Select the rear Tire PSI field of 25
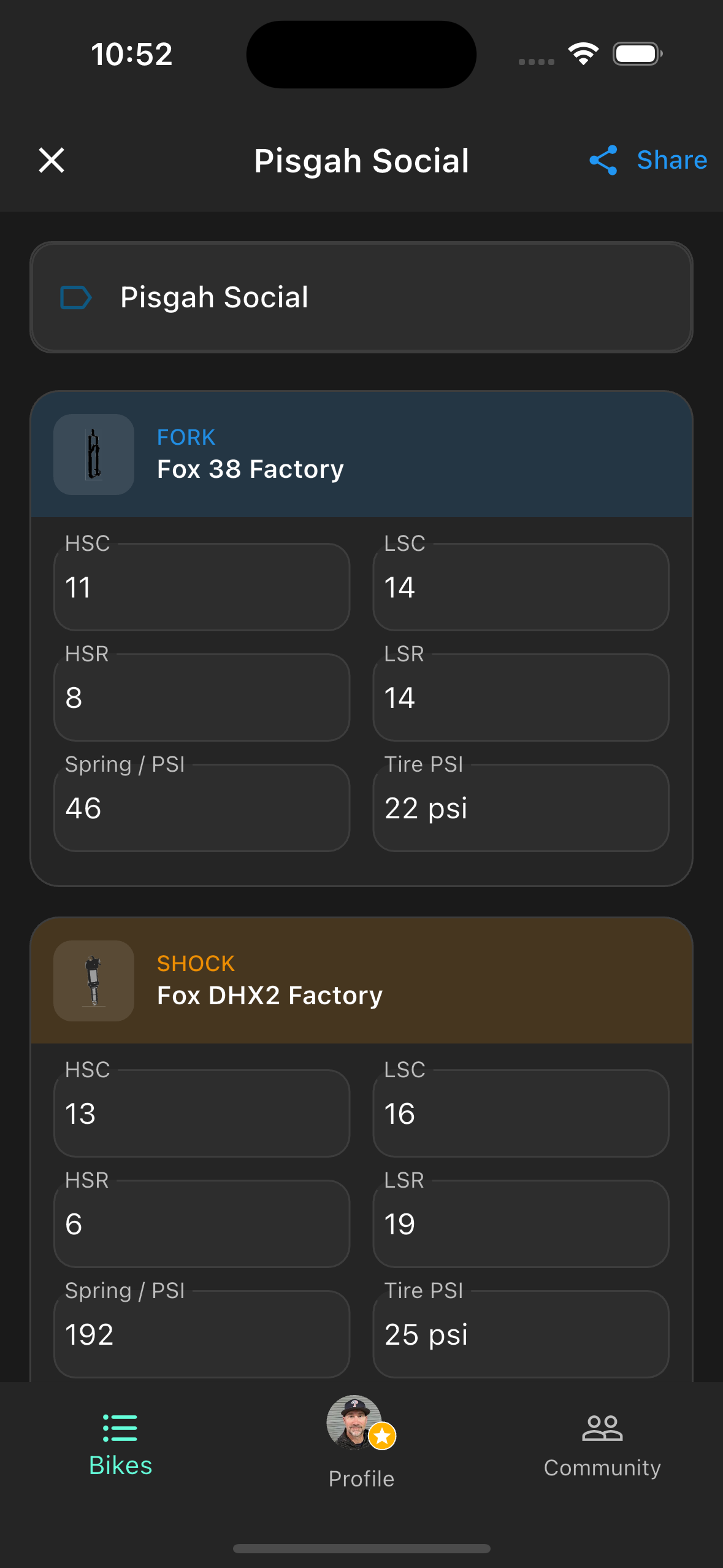This screenshot has height=1568, width=723. tap(520, 1334)
